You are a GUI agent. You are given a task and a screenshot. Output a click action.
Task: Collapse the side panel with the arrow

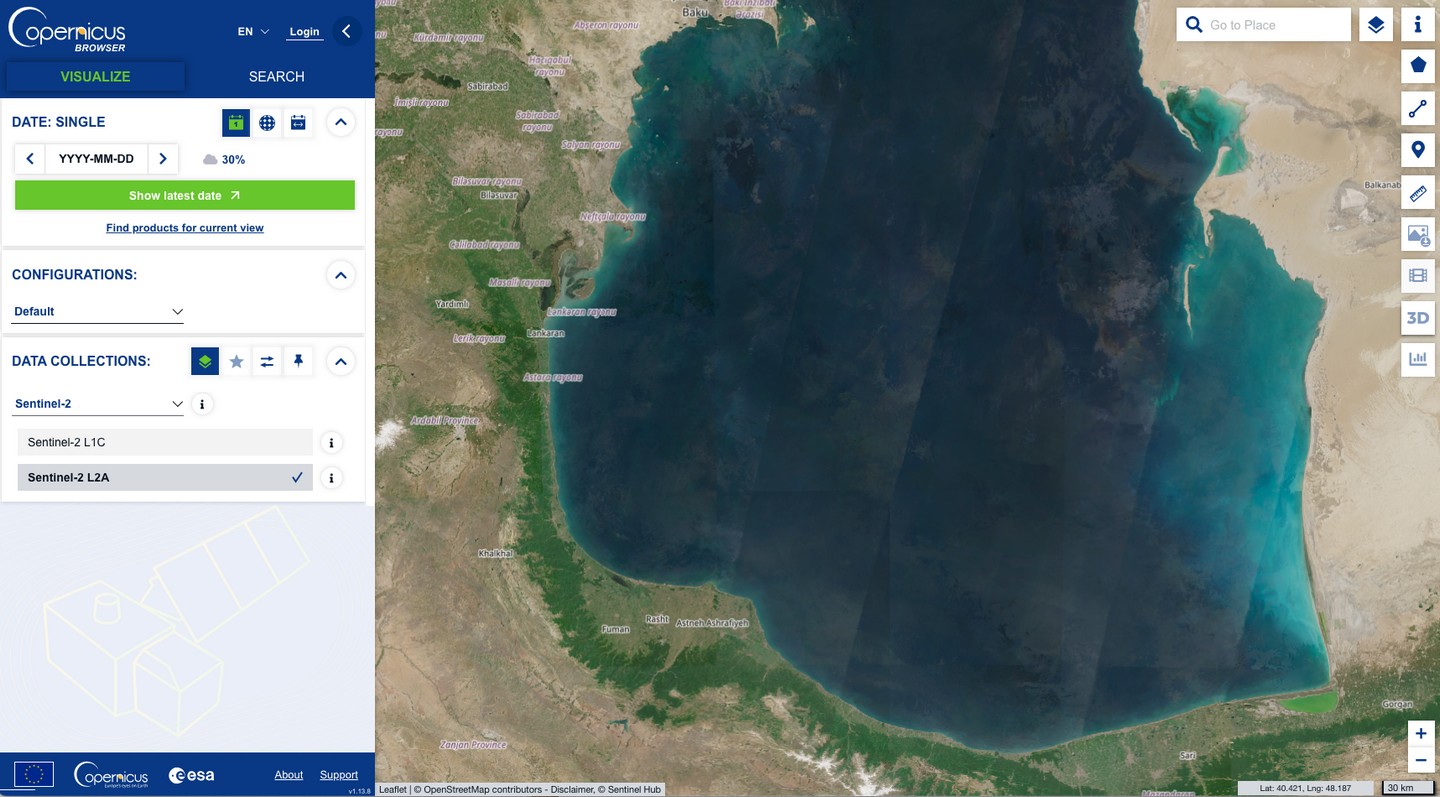pyautogui.click(x=346, y=31)
